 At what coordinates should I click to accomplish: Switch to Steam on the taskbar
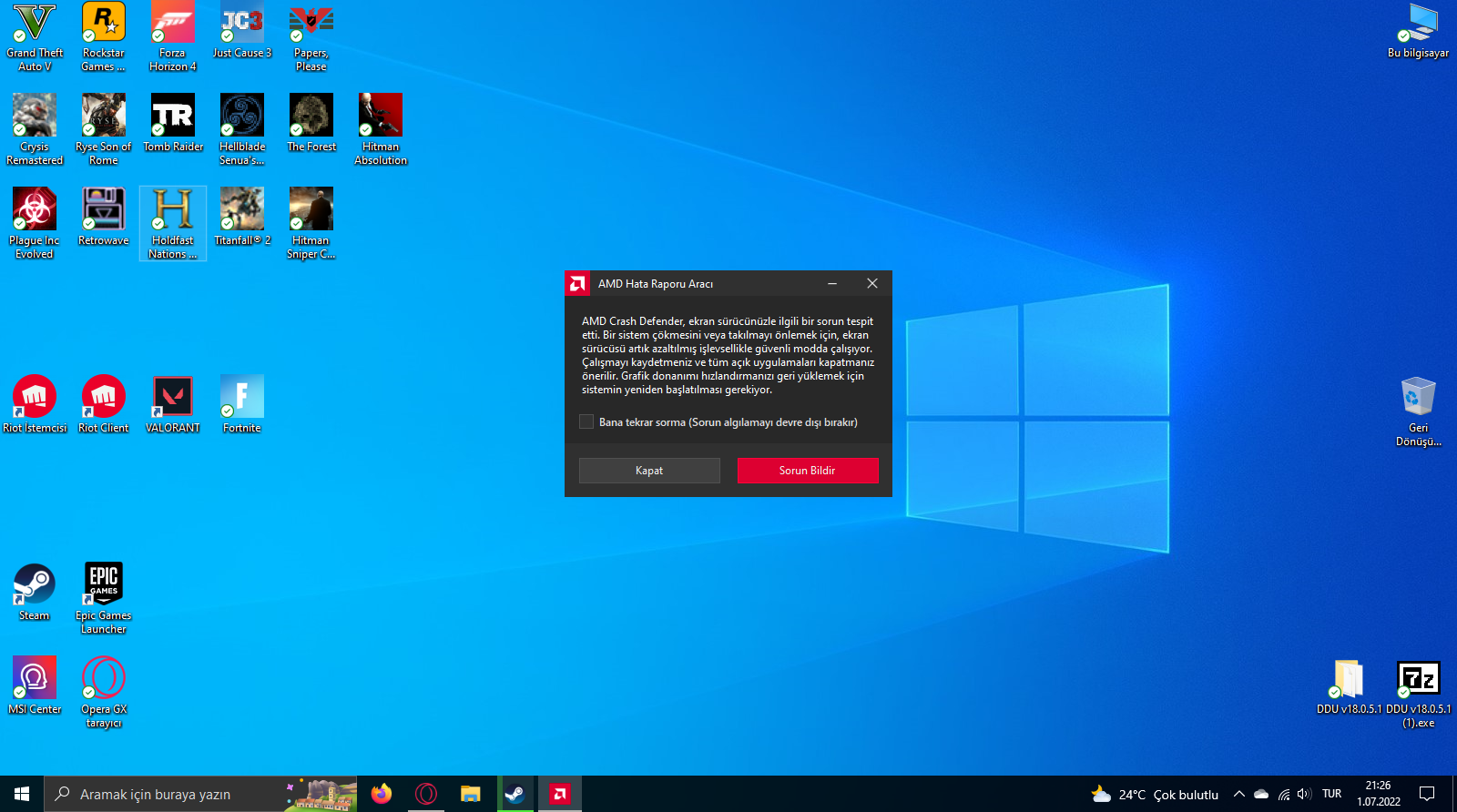coord(515,794)
